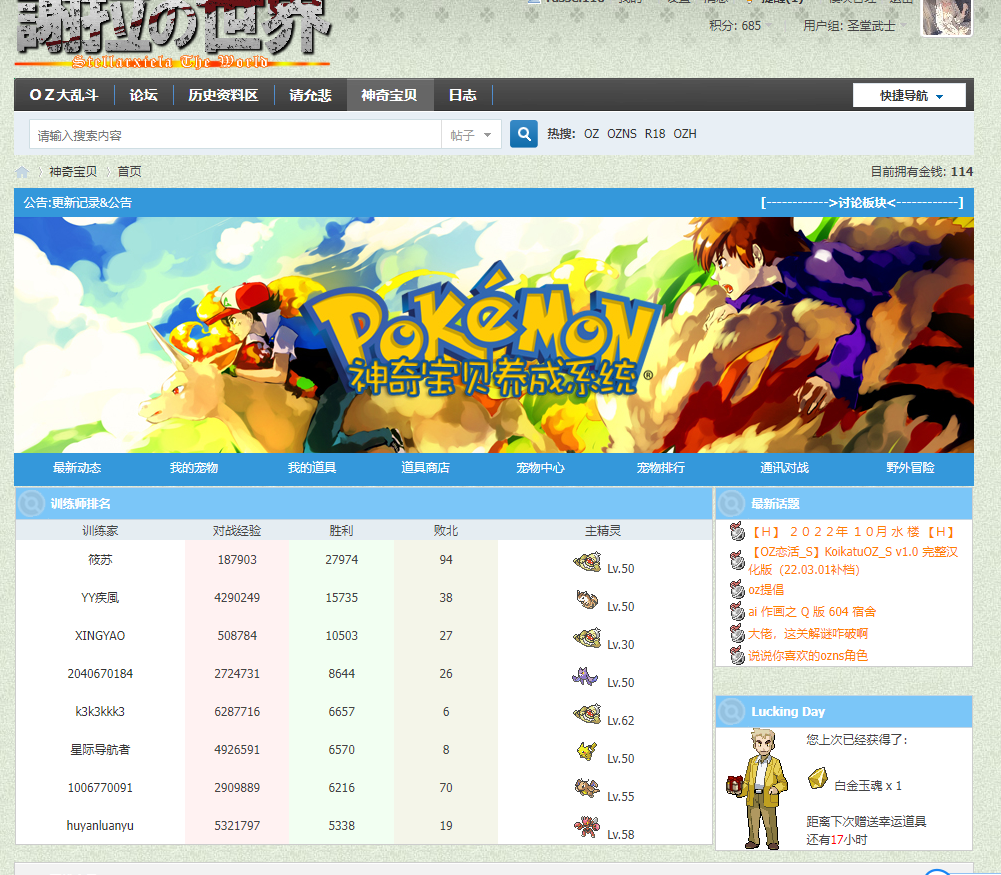This screenshot has width=1001, height=875.
Task: Expand the 快捷导航 dropdown
Action: tap(909, 96)
